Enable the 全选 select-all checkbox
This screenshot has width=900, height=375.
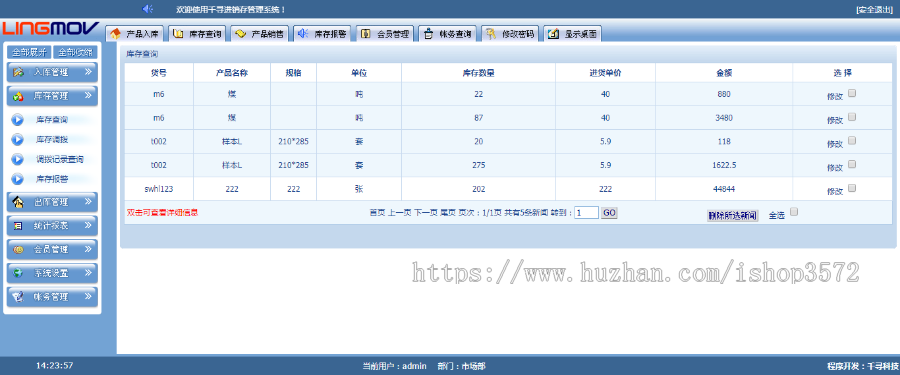tap(794, 212)
